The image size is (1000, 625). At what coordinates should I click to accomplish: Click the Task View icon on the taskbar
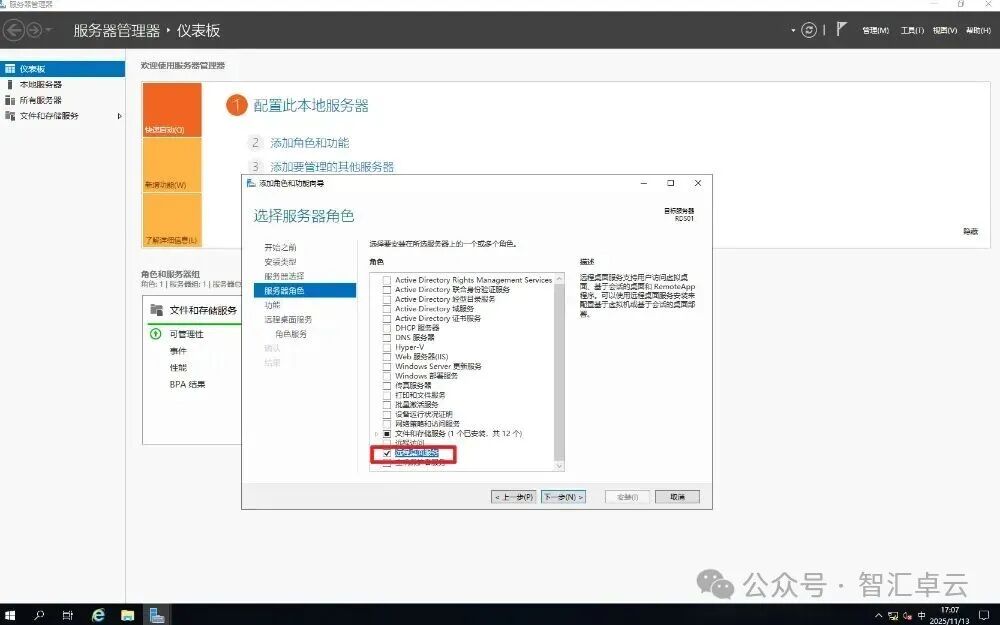(68, 614)
